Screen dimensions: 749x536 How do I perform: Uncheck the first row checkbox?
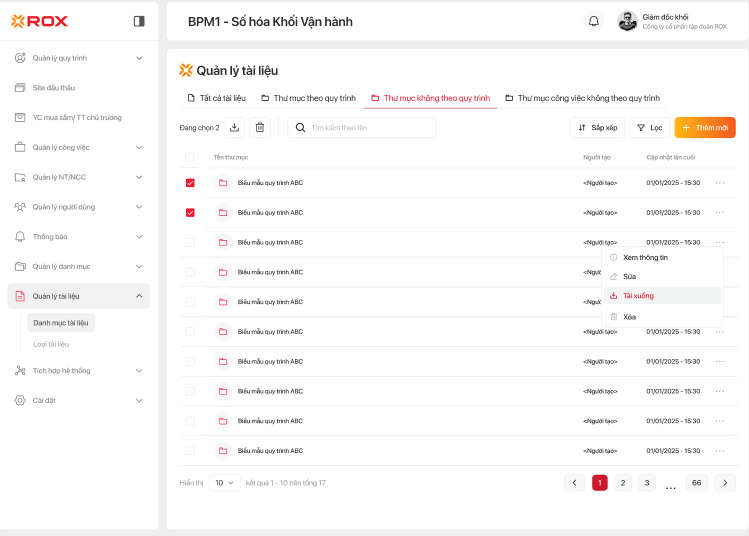coord(190,183)
